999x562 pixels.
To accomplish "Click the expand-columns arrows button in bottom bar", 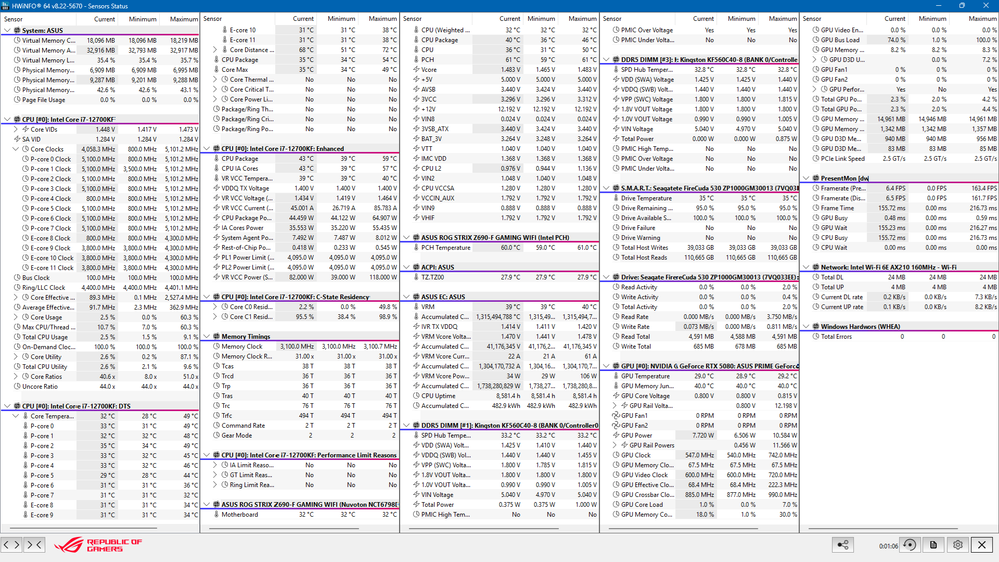I will (x=11, y=545).
